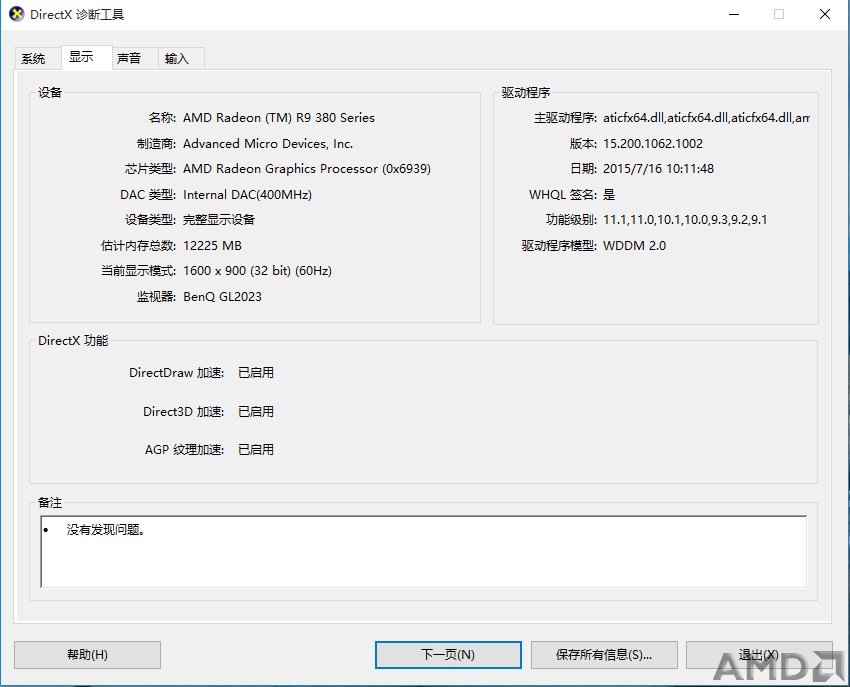This screenshot has height=687, width=850.
Task: Click the 完整显示设备 value
Action: (219, 220)
